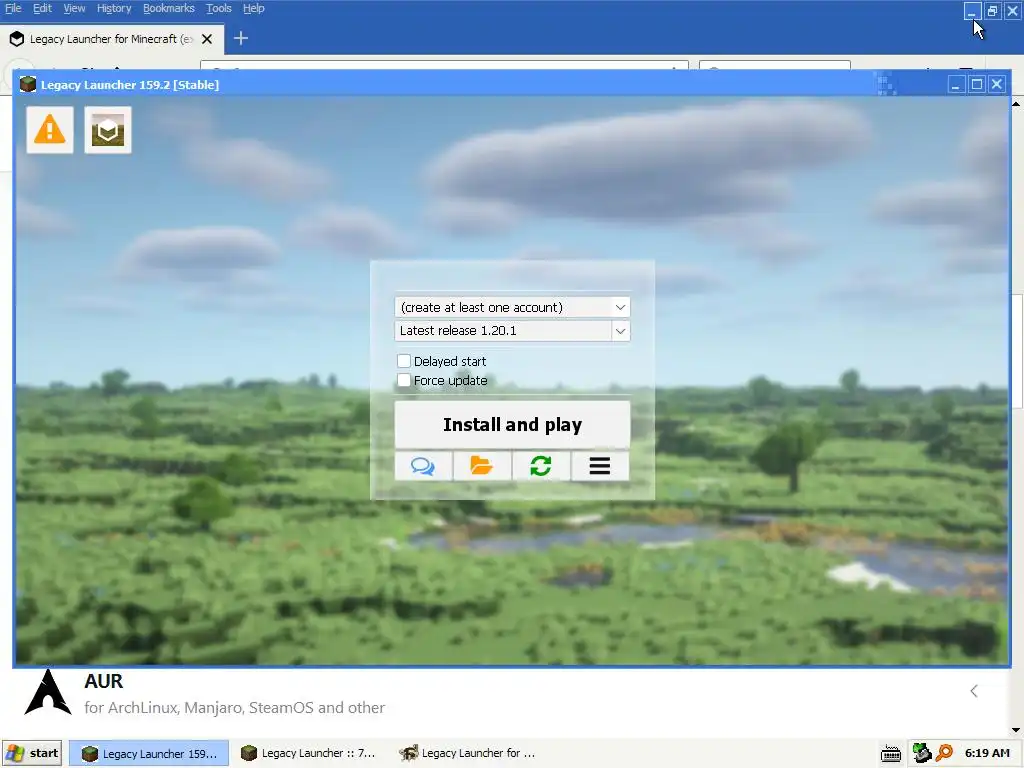Select the Legacy Launcher for Minecraft browser tab
This screenshot has height=768, width=1024.
coord(112,39)
